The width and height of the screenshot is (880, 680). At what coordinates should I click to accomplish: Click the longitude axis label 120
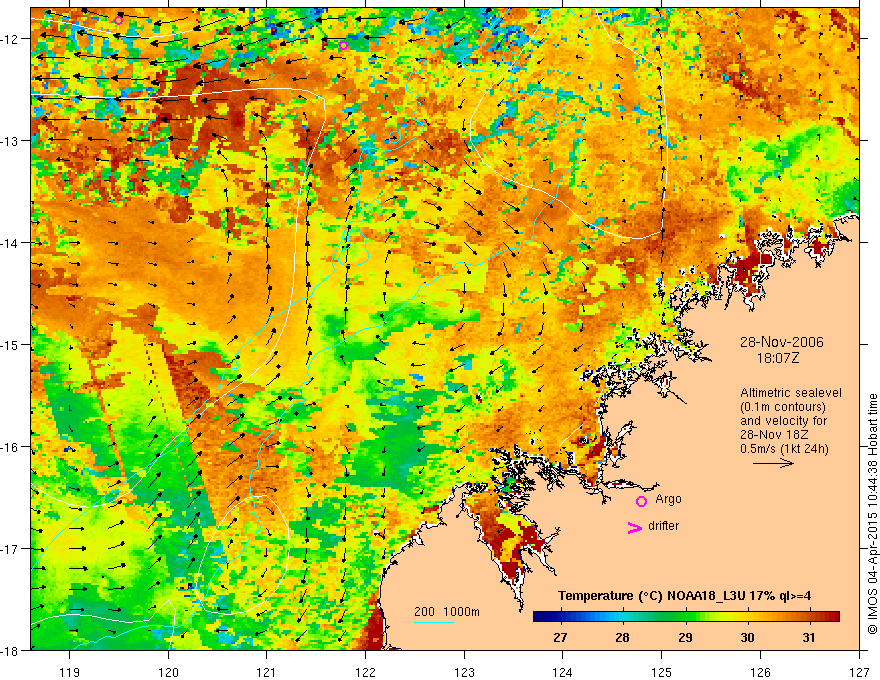[168, 672]
